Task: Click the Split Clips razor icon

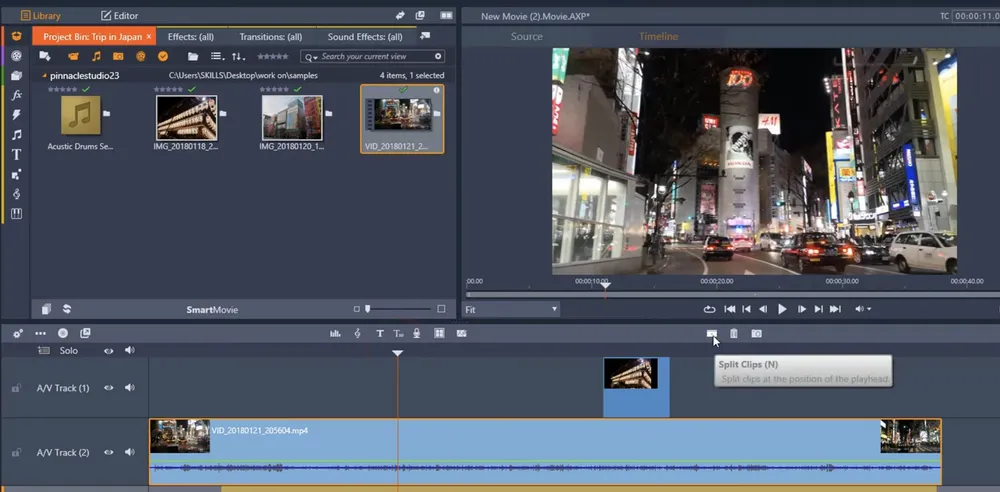Action: click(x=712, y=334)
